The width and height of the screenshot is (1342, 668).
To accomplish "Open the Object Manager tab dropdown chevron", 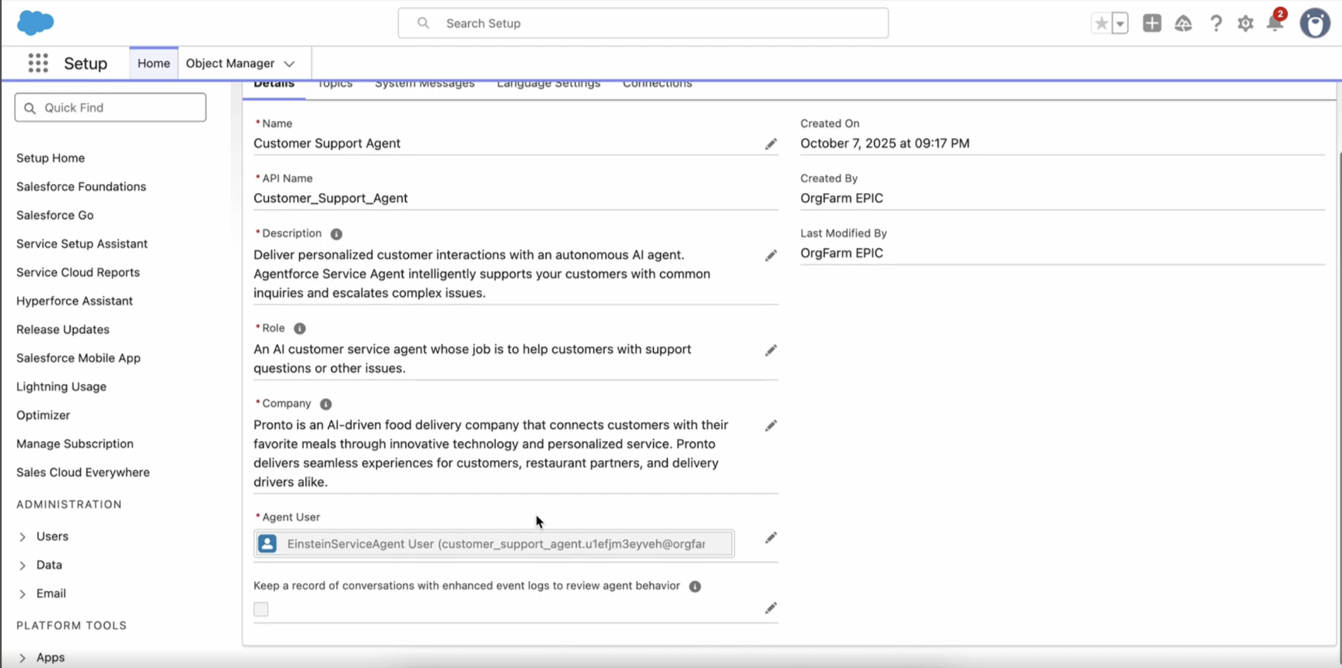I will (x=289, y=64).
